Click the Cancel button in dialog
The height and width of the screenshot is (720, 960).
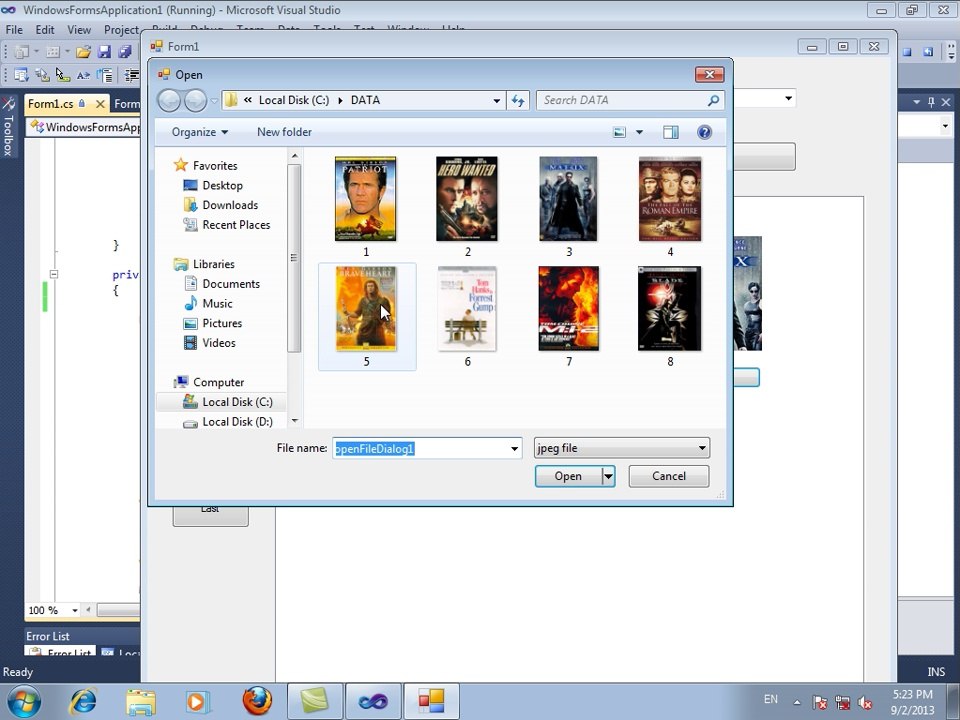tap(669, 476)
